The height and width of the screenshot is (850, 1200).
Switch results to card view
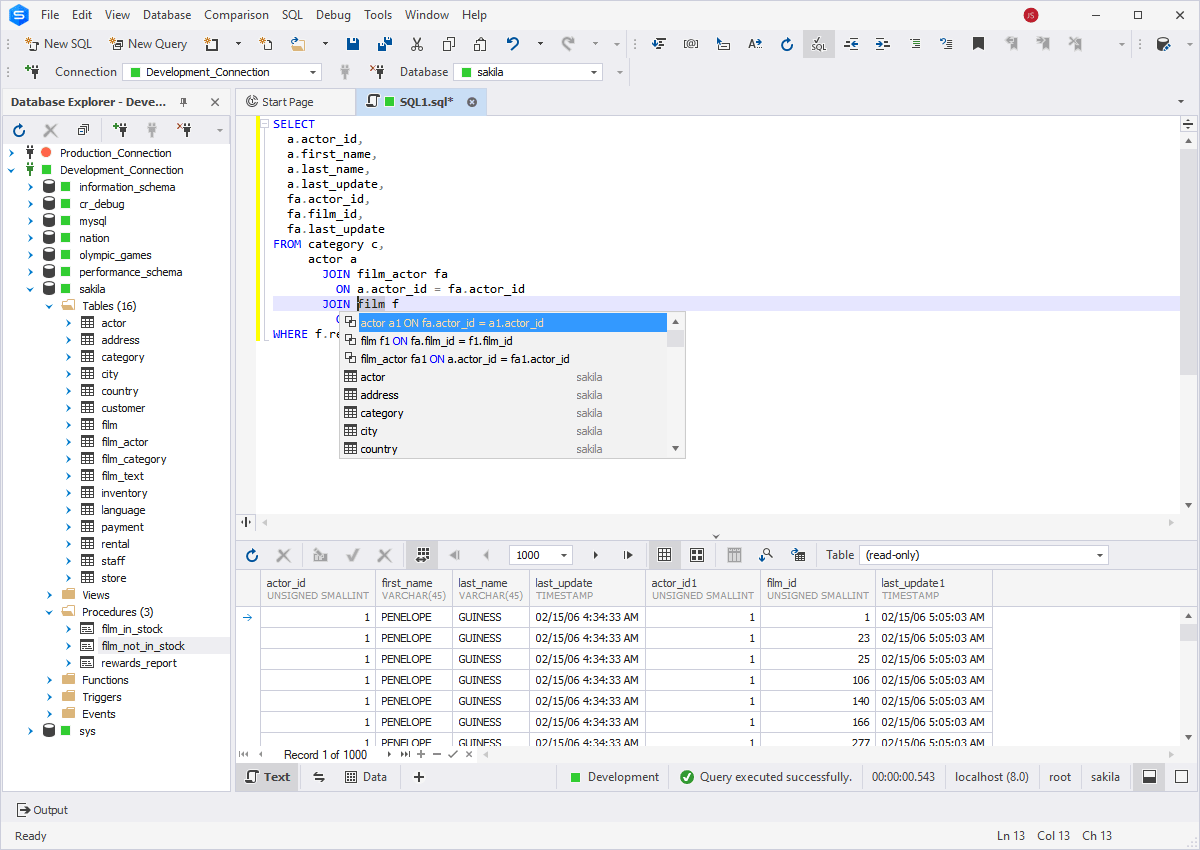[x=697, y=555]
